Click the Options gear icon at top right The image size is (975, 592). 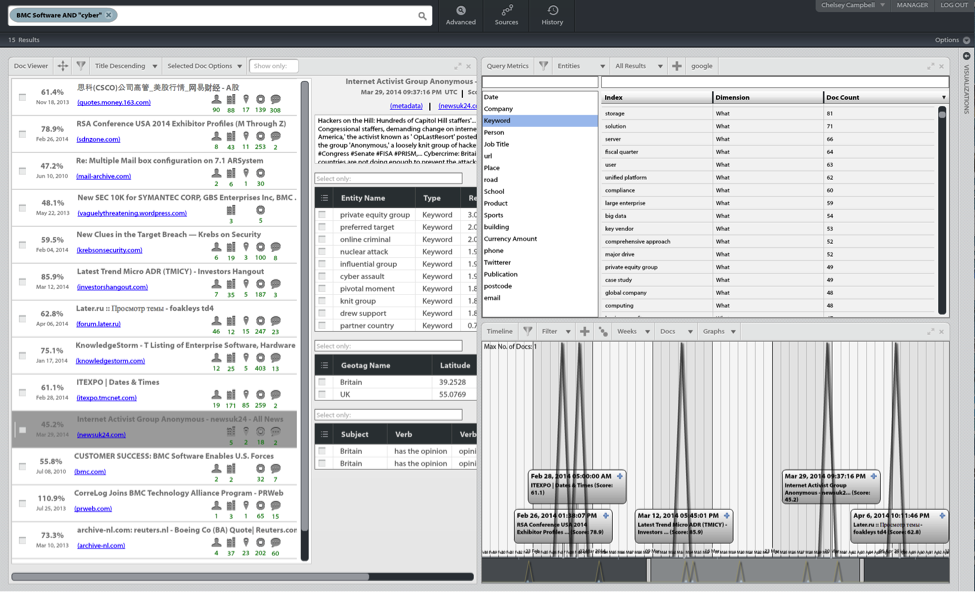coord(966,40)
